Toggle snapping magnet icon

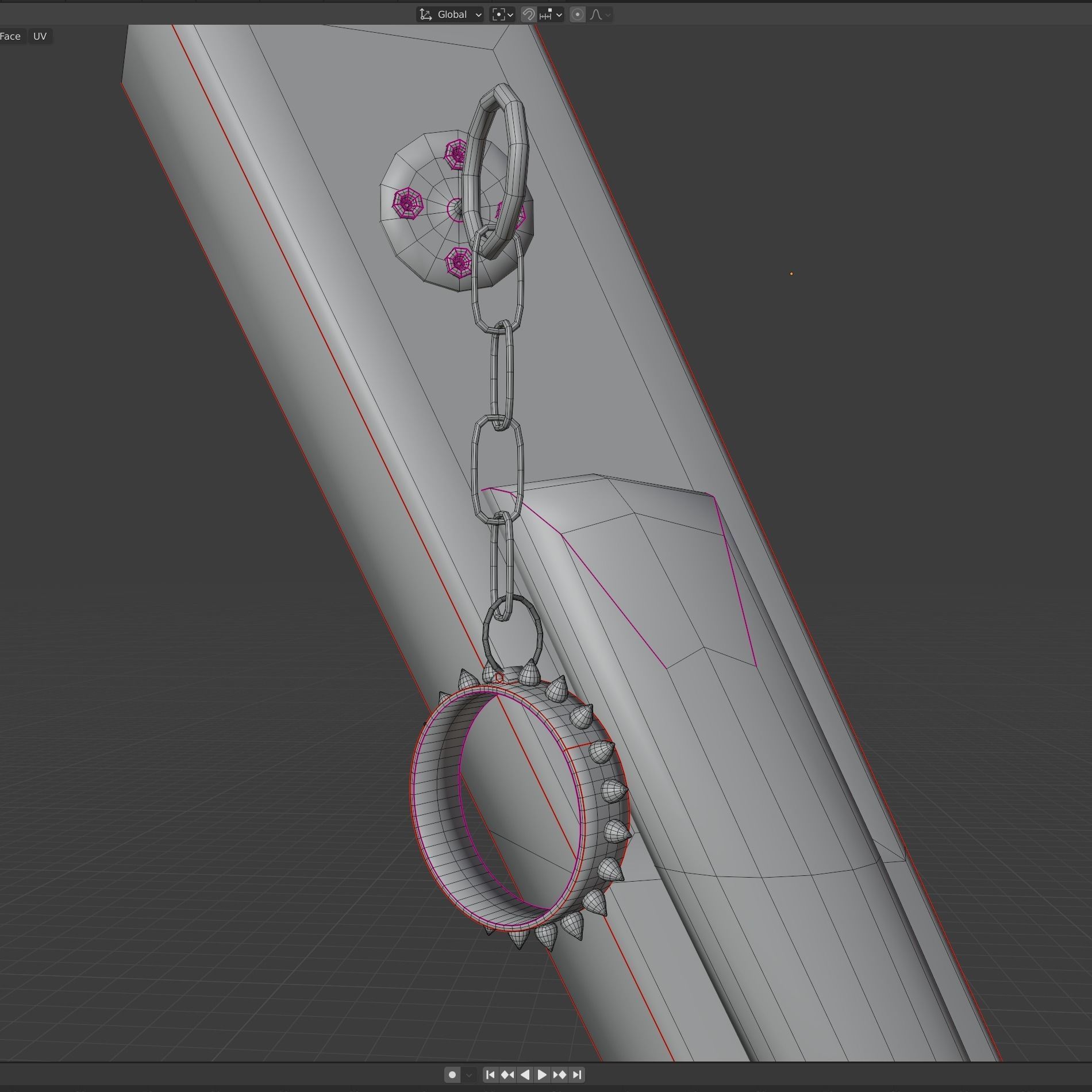tap(528, 14)
